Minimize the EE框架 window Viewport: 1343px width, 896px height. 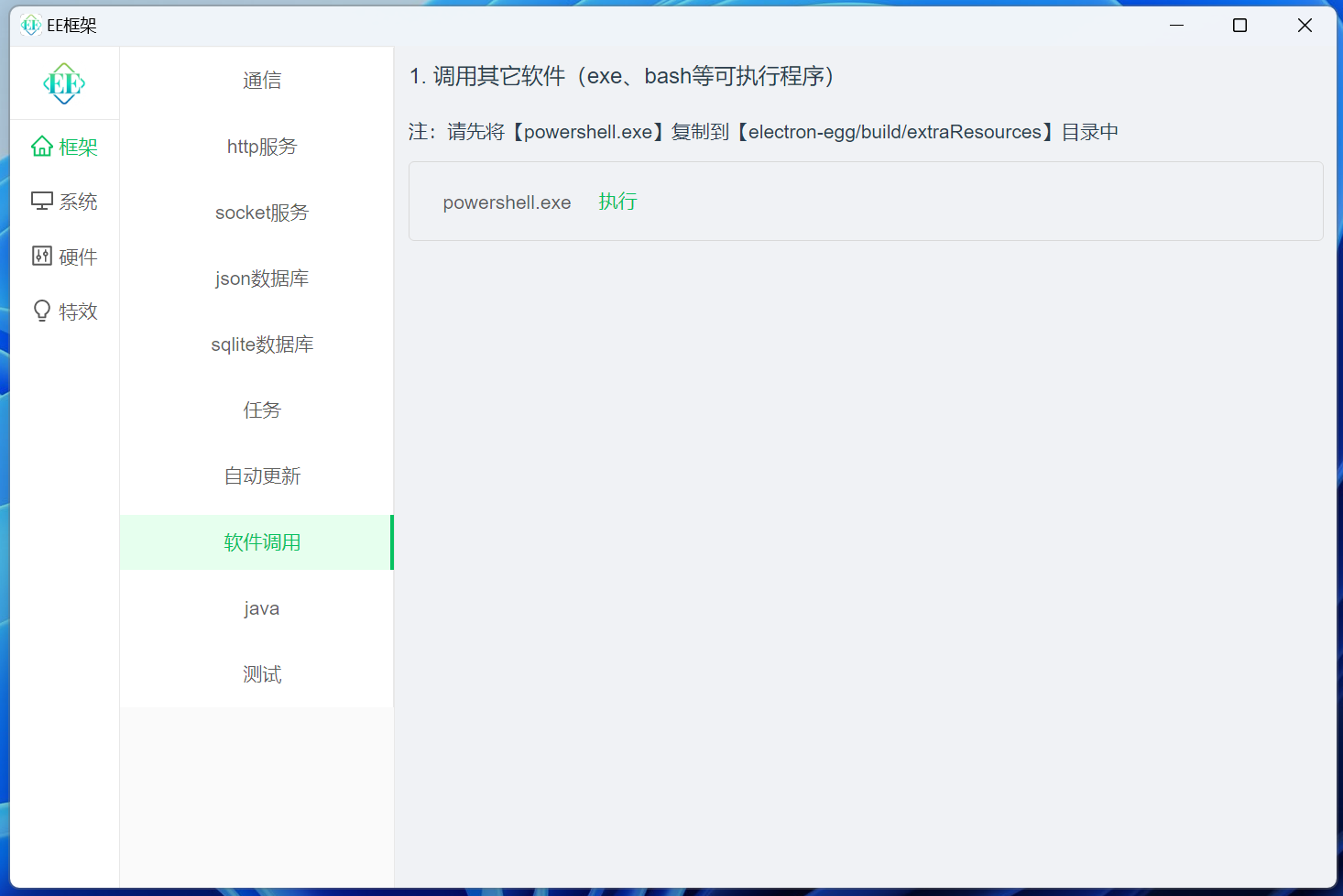[x=1177, y=26]
